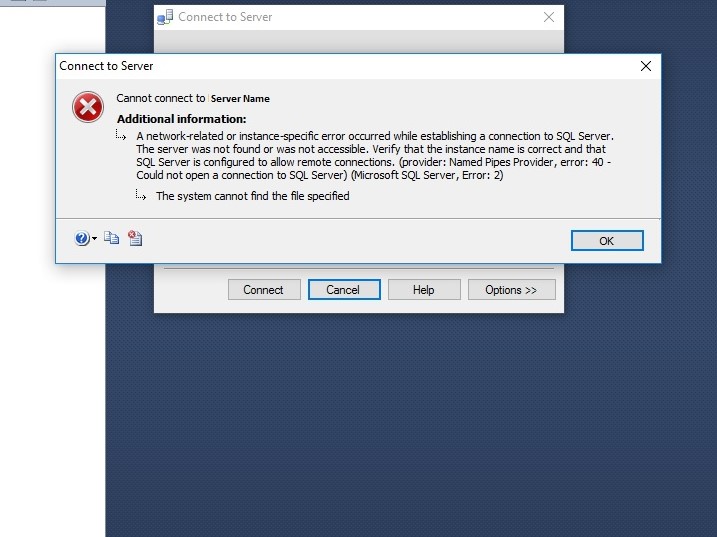
Task: Select the network-related error message text
Action: tap(375, 156)
